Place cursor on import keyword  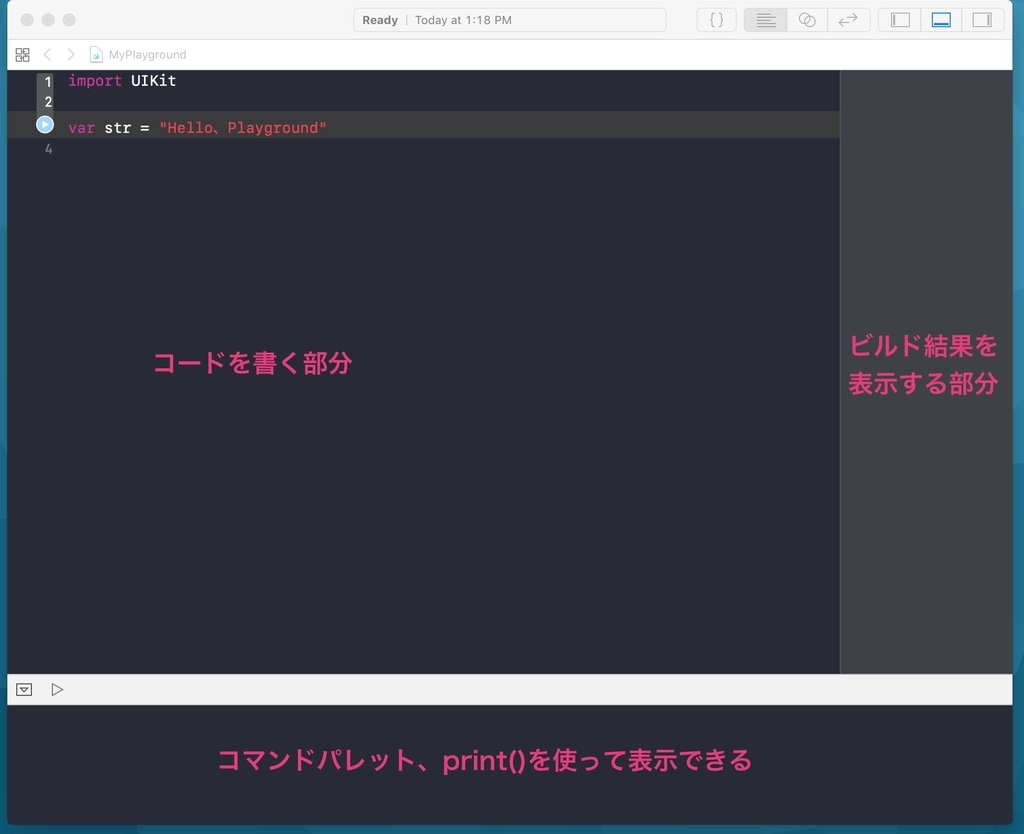(x=95, y=81)
